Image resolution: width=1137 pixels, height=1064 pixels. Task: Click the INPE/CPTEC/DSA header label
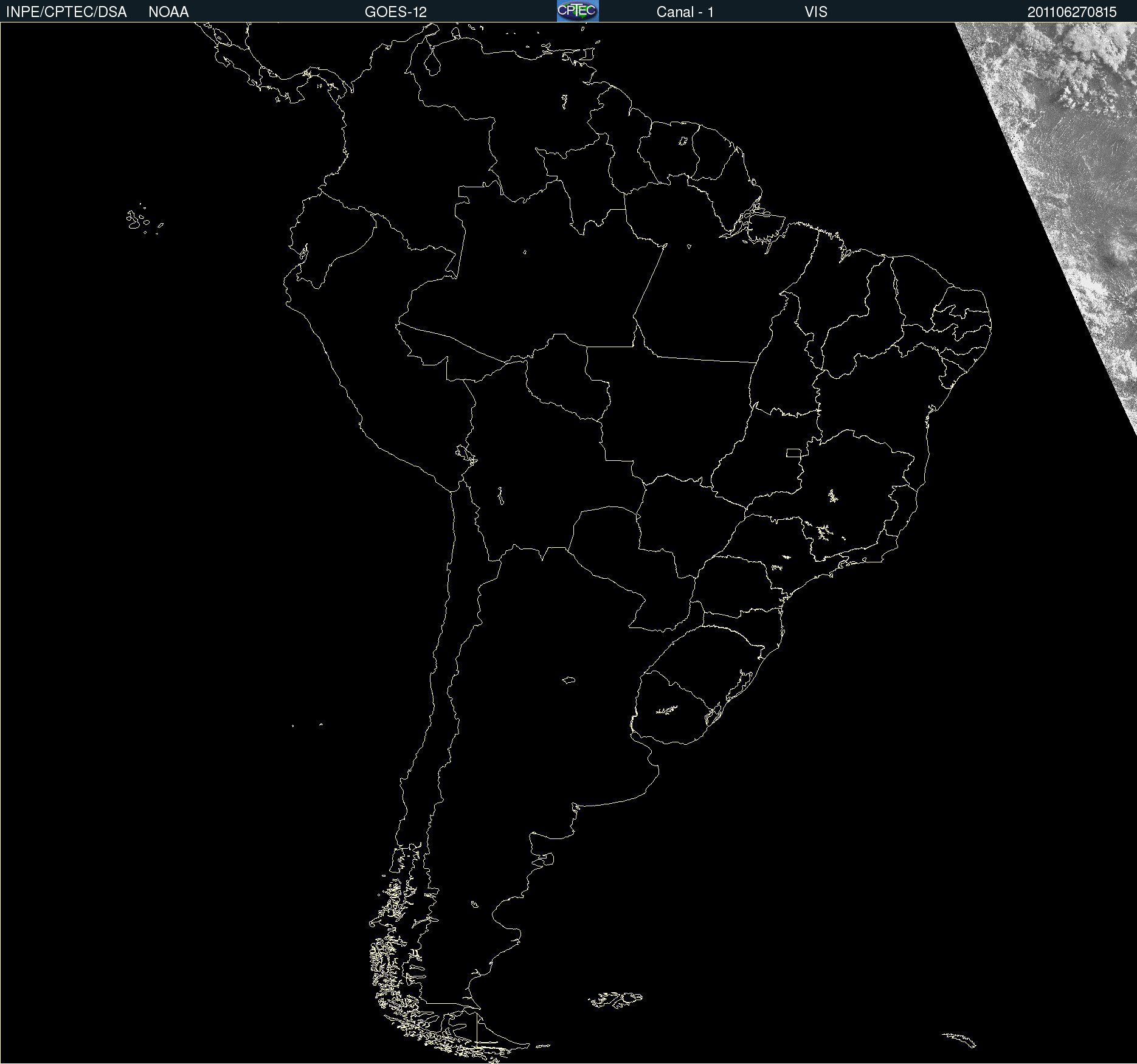pyautogui.click(x=66, y=12)
